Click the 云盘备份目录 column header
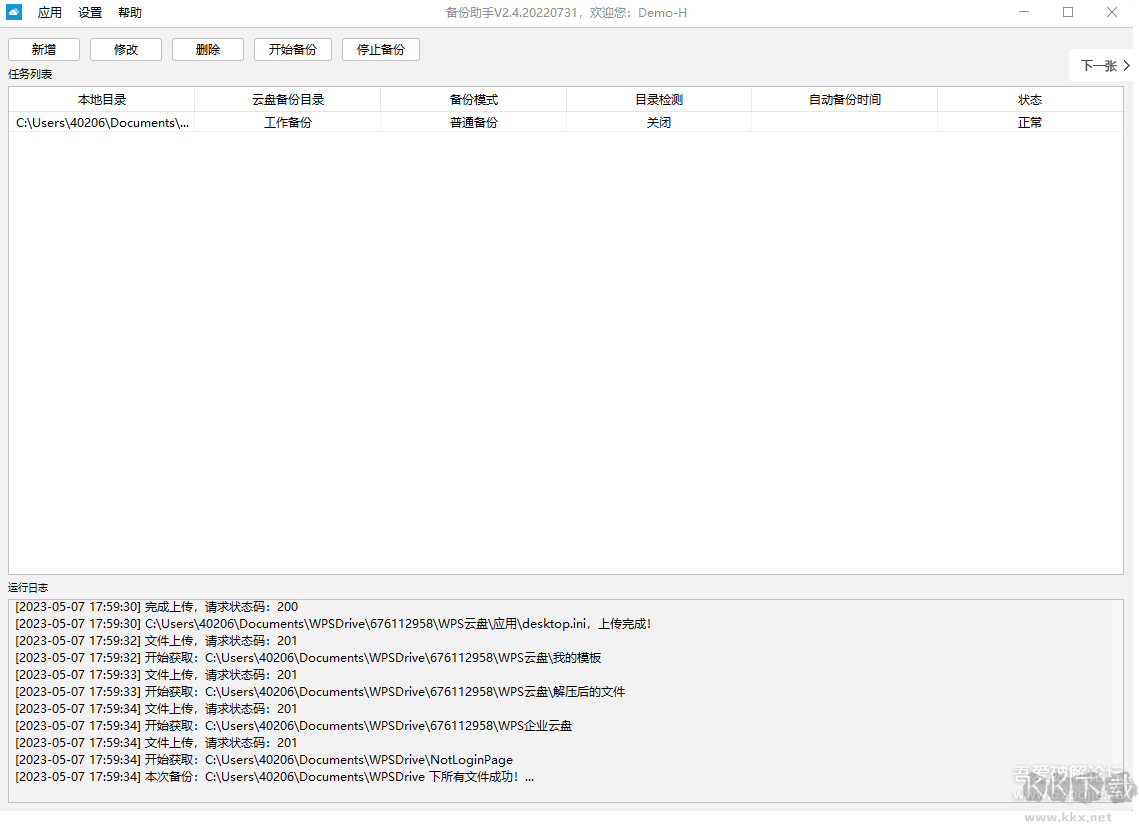This screenshot has height=824, width=1139. pyautogui.click(x=287, y=99)
